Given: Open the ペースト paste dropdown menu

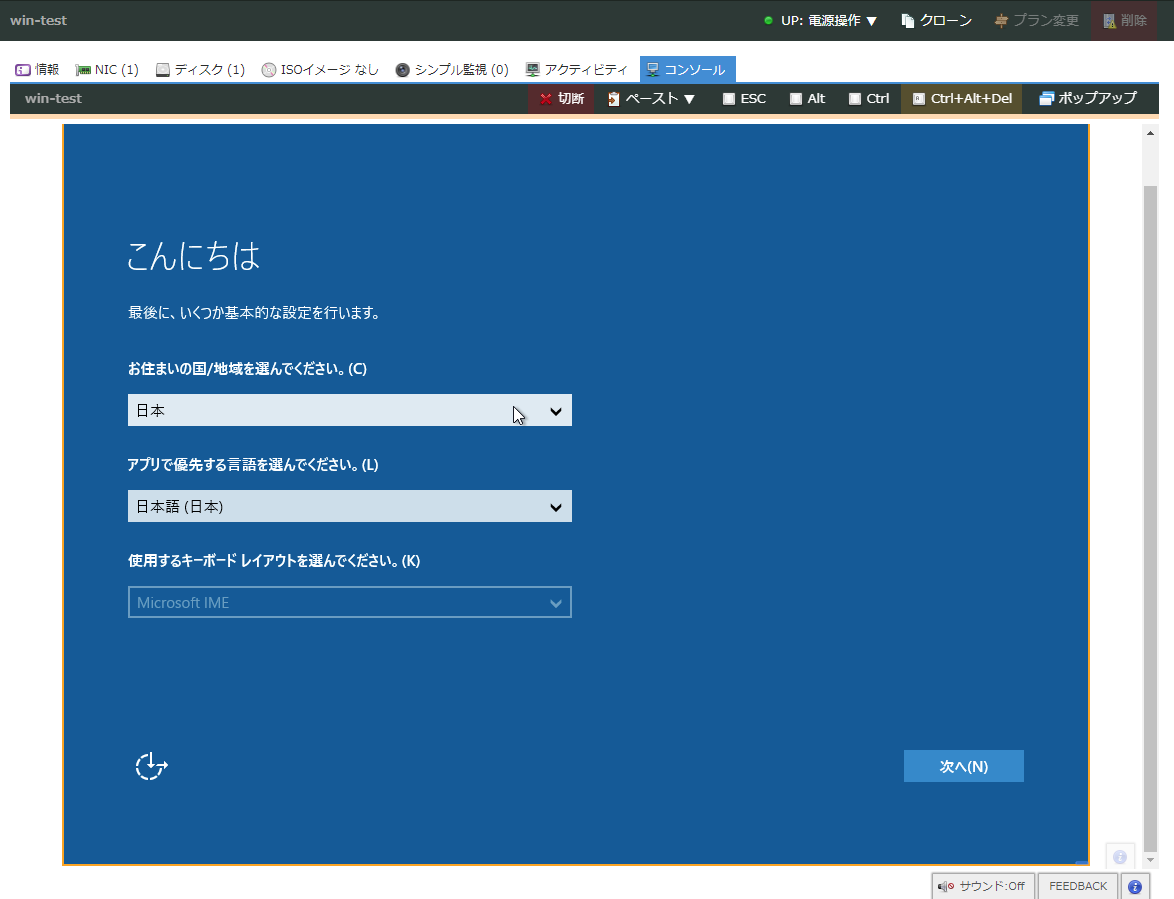Looking at the screenshot, I should tap(651, 99).
